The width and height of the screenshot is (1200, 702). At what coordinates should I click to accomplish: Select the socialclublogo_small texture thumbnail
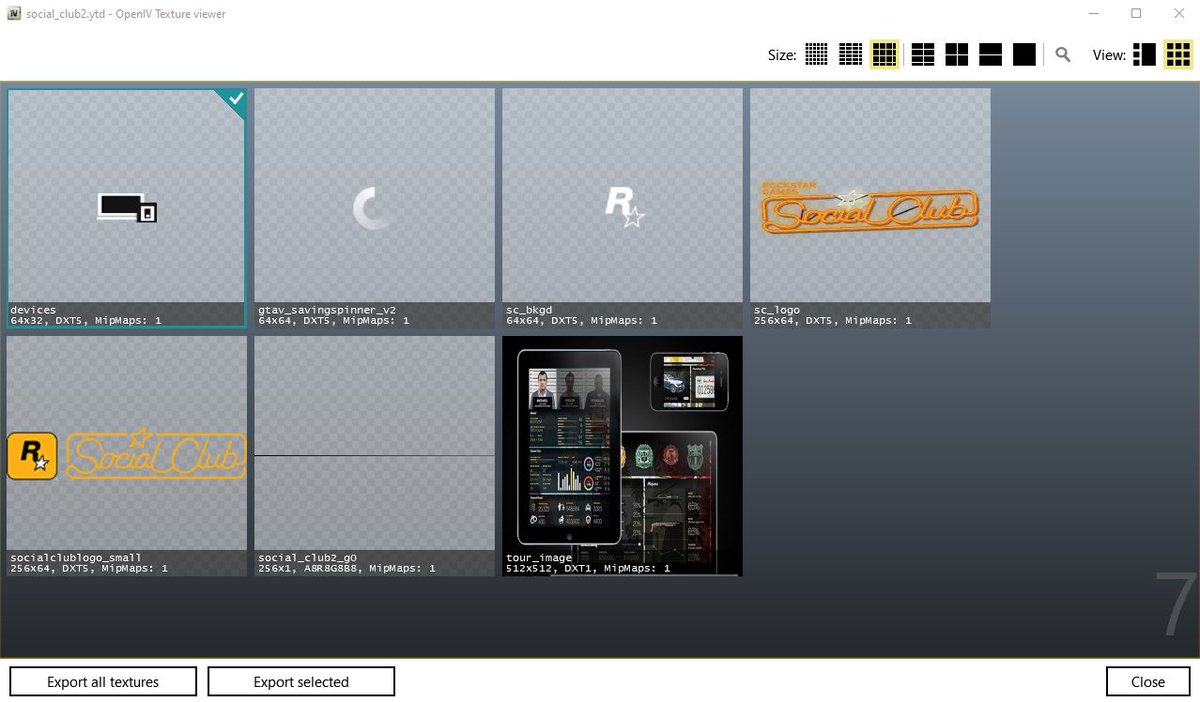click(127, 456)
